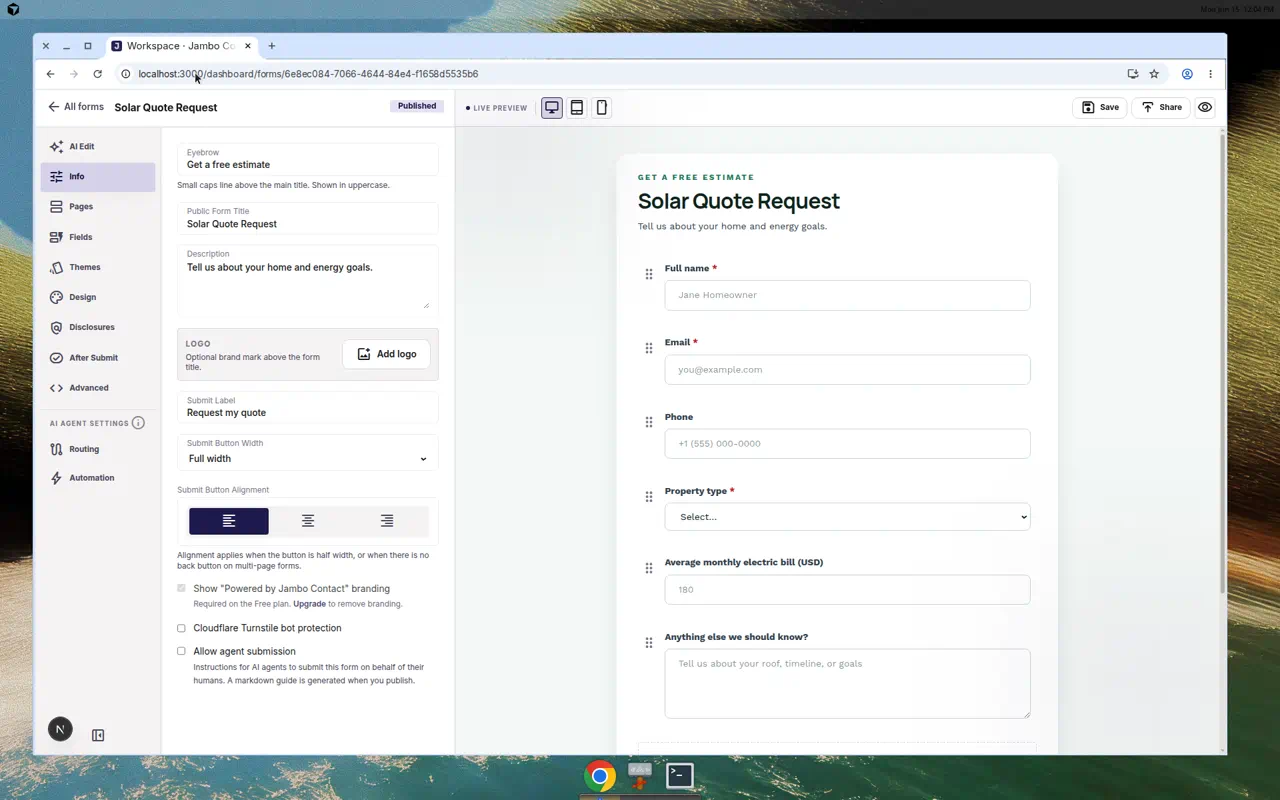Image resolution: width=1280 pixels, height=800 pixels.
Task: Click drag handle beside Email field
Action: [x=649, y=348]
